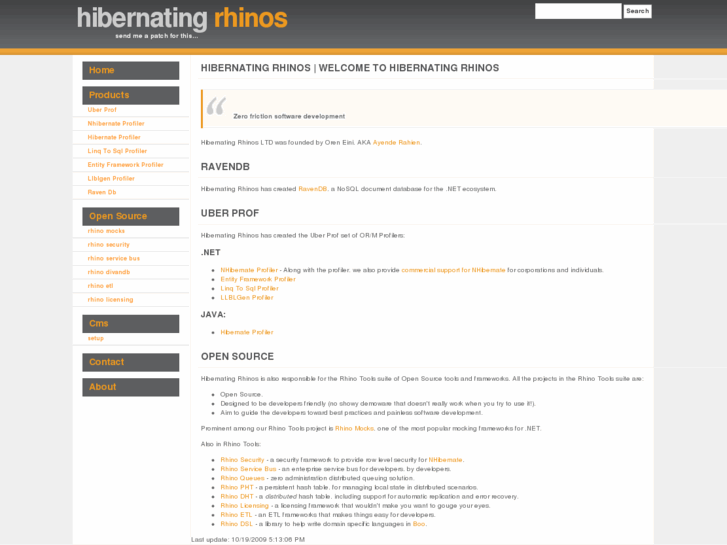Open the Rhino DHT link
This screenshot has height=545, width=727.
tap(237, 496)
